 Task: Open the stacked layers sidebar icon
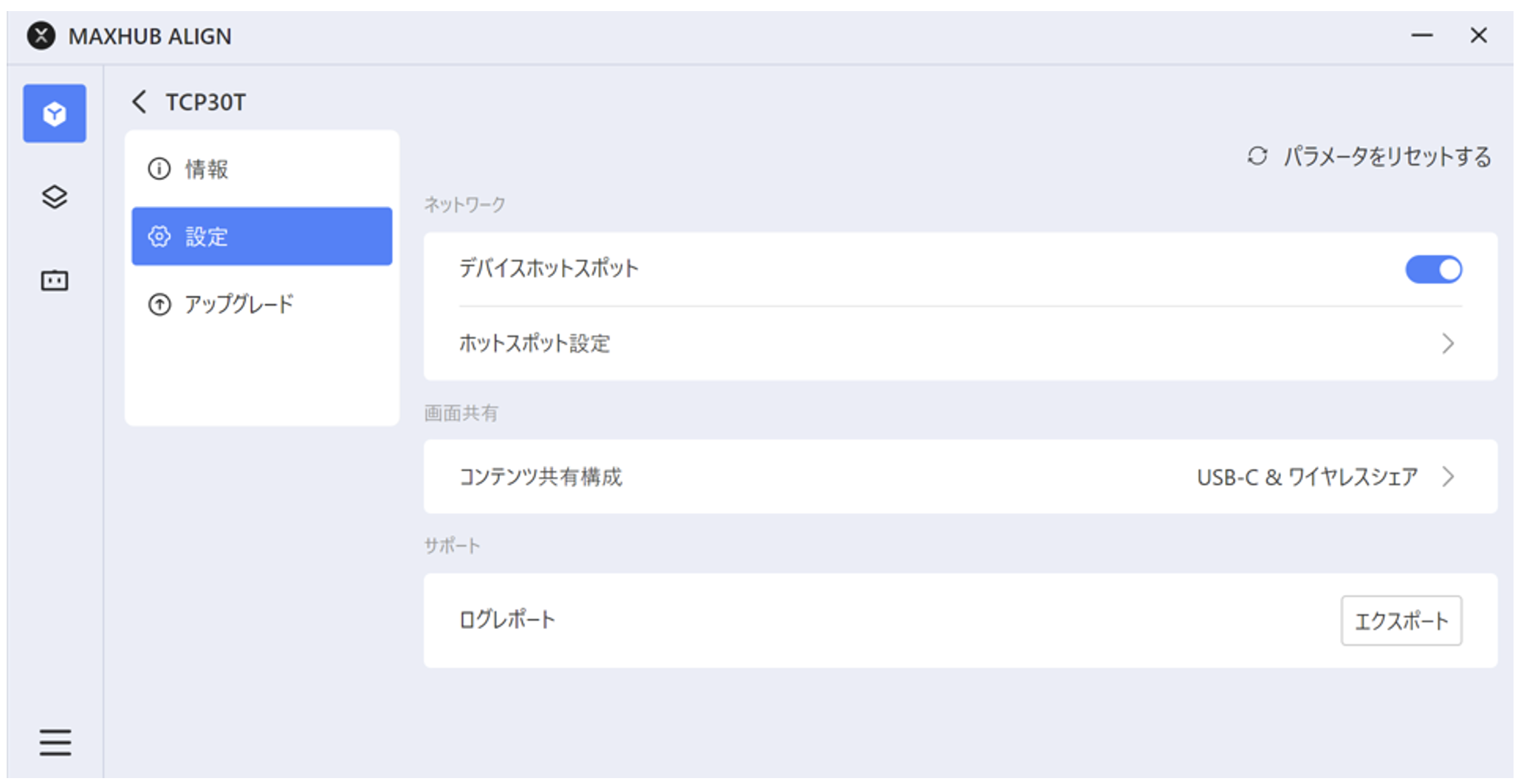tap(54, 197)
